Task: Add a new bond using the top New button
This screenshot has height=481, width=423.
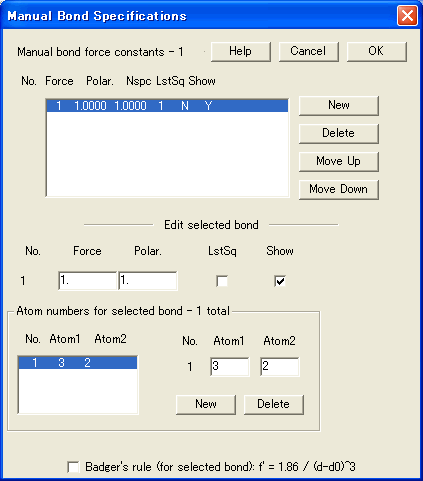Action: pos(339,106)
